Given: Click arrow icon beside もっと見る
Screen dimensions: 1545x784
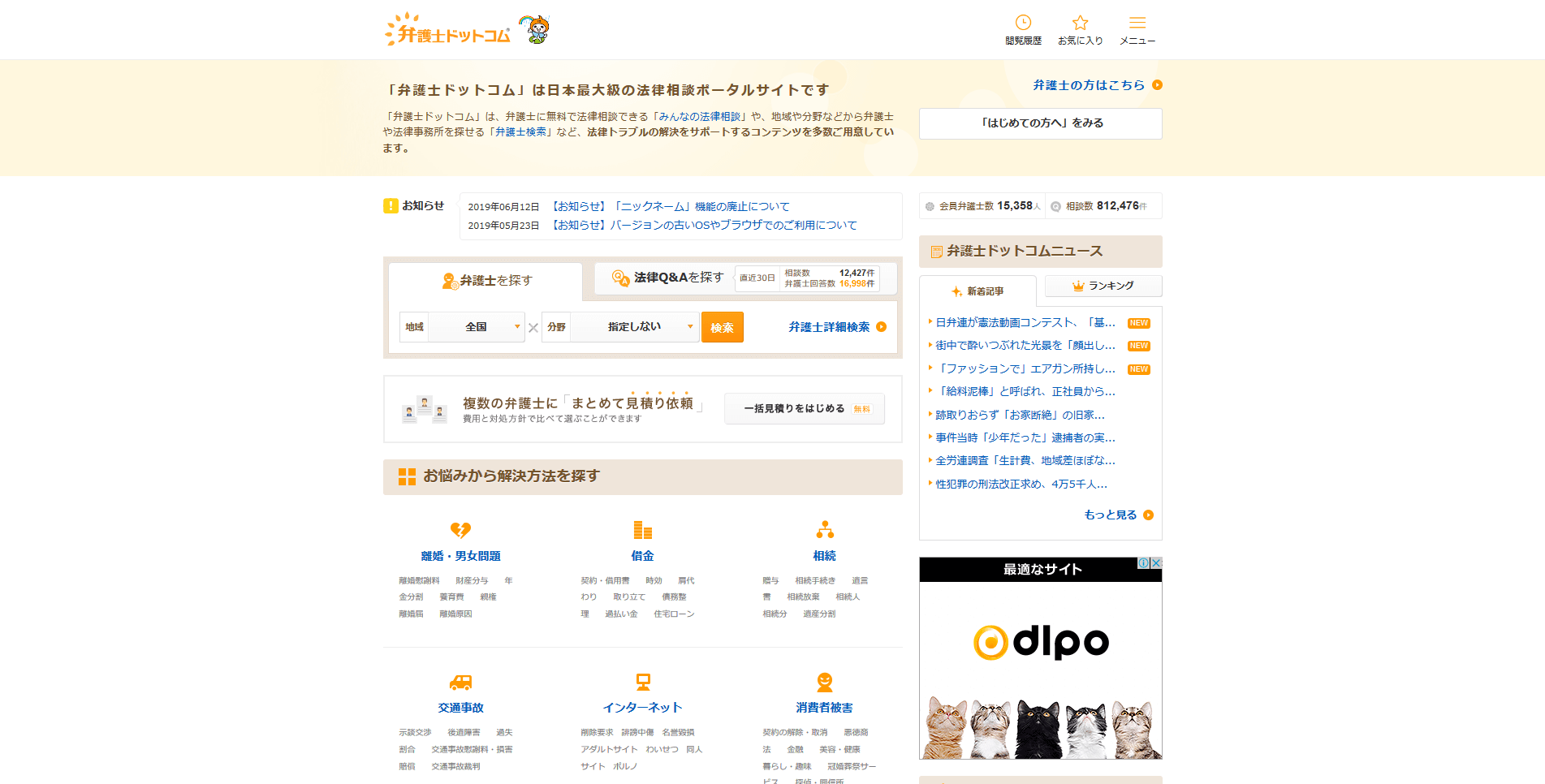Looking at the screenshot, I should 1148,515.
